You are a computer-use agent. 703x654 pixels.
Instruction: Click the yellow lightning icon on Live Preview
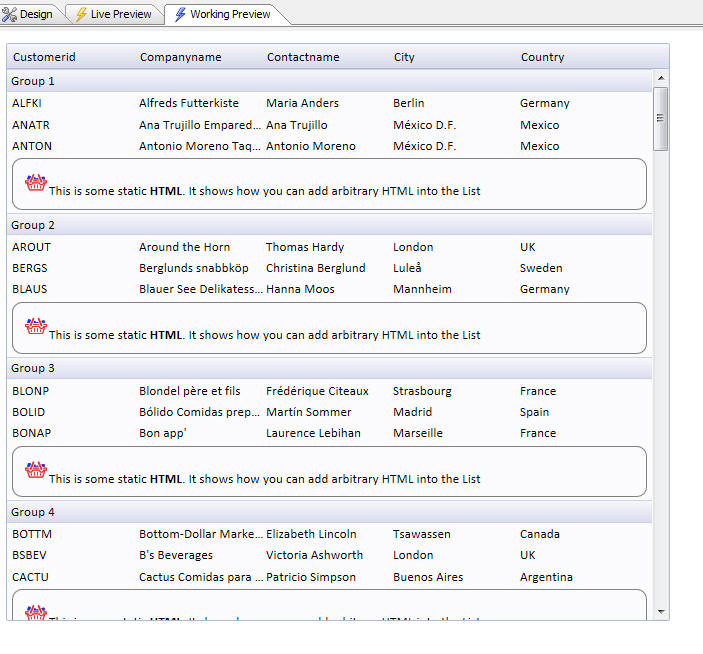point(81,14)
